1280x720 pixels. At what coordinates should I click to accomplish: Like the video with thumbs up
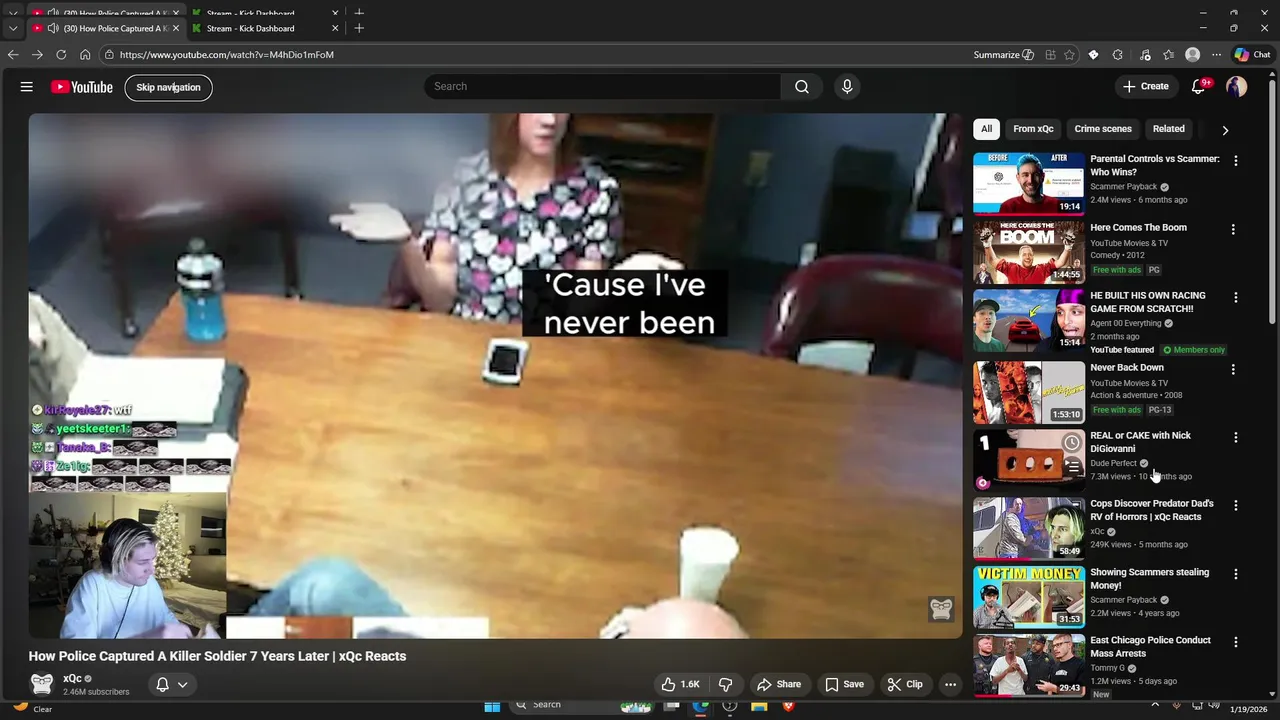coord(680,684)
